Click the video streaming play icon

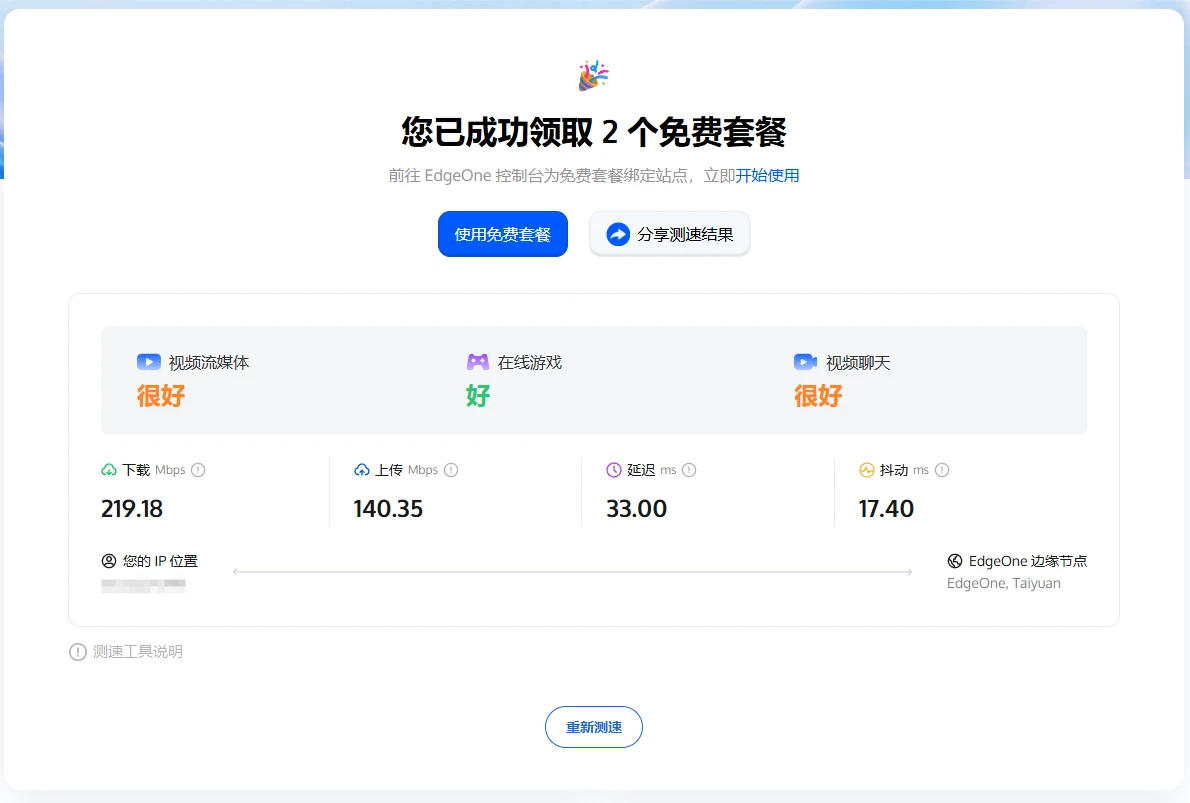click(148, 362)
